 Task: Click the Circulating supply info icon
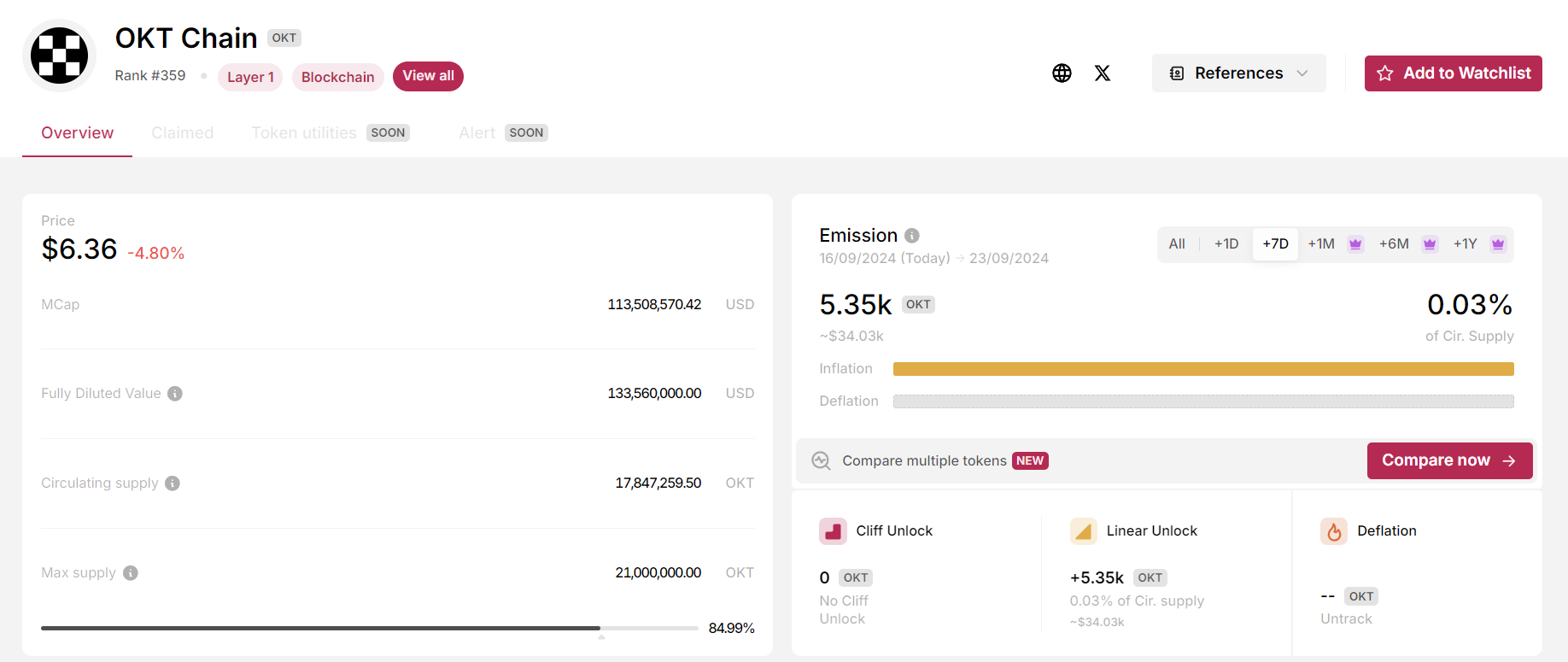pyautogui.click(x=173, y=483)
